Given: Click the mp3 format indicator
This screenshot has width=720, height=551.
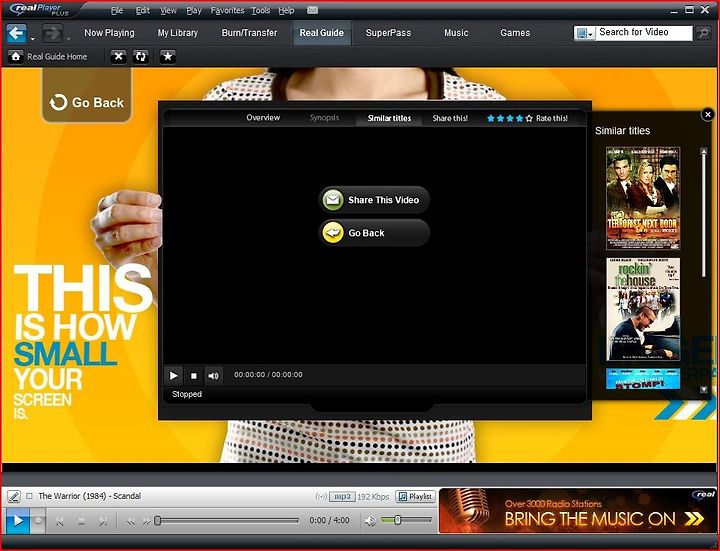Looking at the screenshot, I should (343, 496).
